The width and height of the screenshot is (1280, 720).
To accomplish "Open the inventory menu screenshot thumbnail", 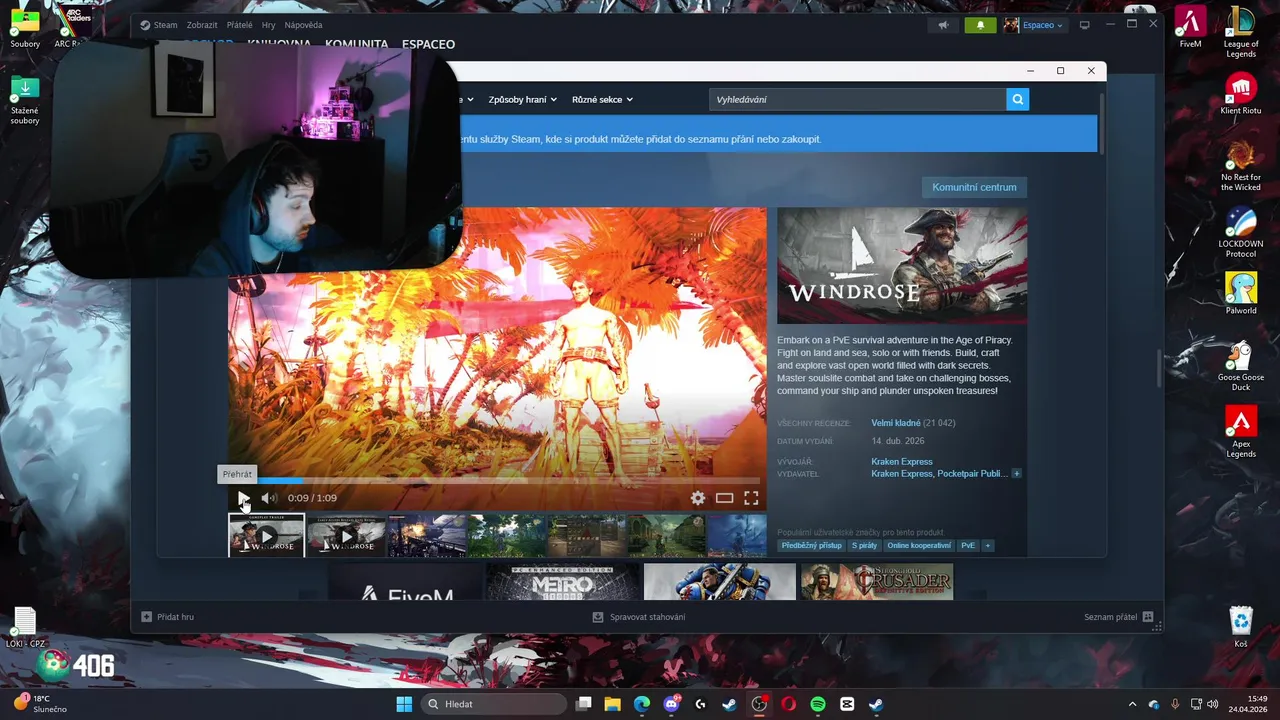I will click(587, 535).
